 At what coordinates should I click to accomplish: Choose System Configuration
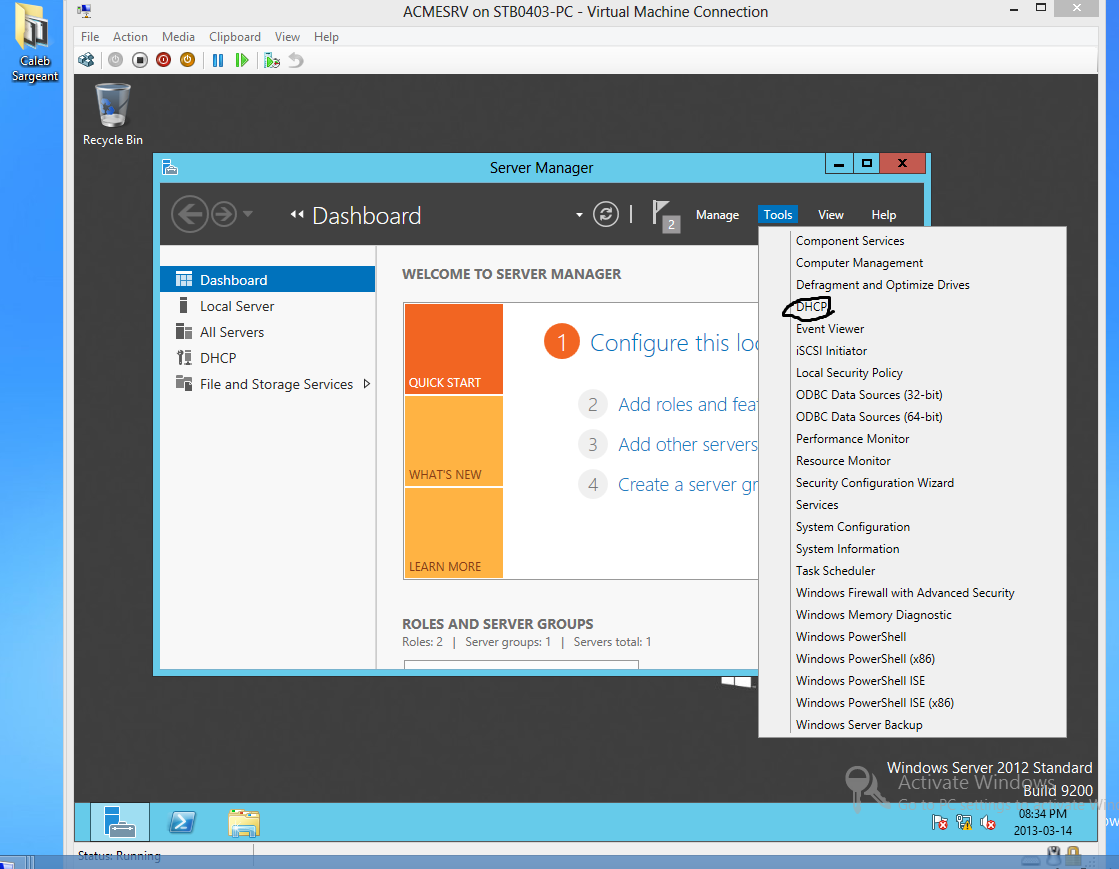pos(853,527)
